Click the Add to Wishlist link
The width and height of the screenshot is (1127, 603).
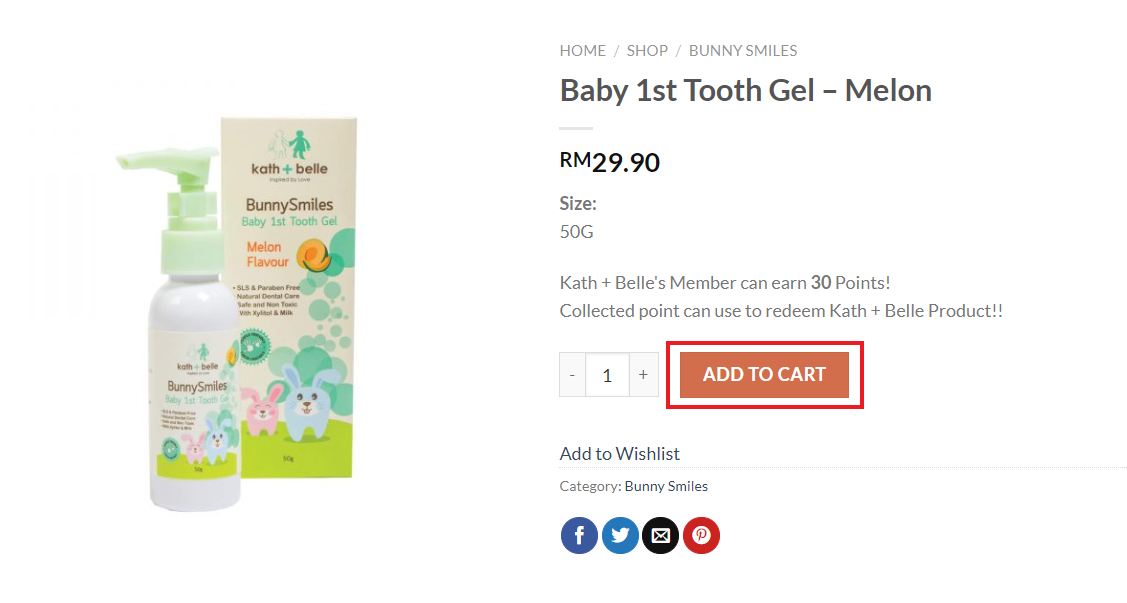pos(619,453)
